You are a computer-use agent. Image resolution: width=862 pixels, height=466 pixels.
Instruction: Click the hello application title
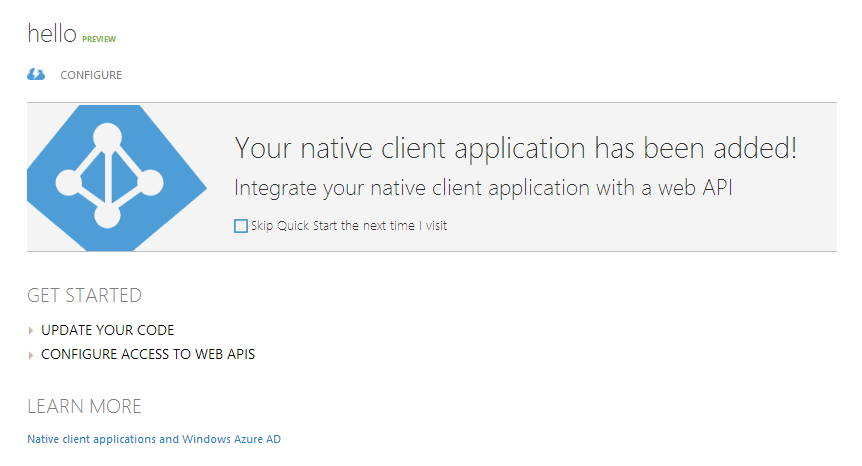point(52,34)
